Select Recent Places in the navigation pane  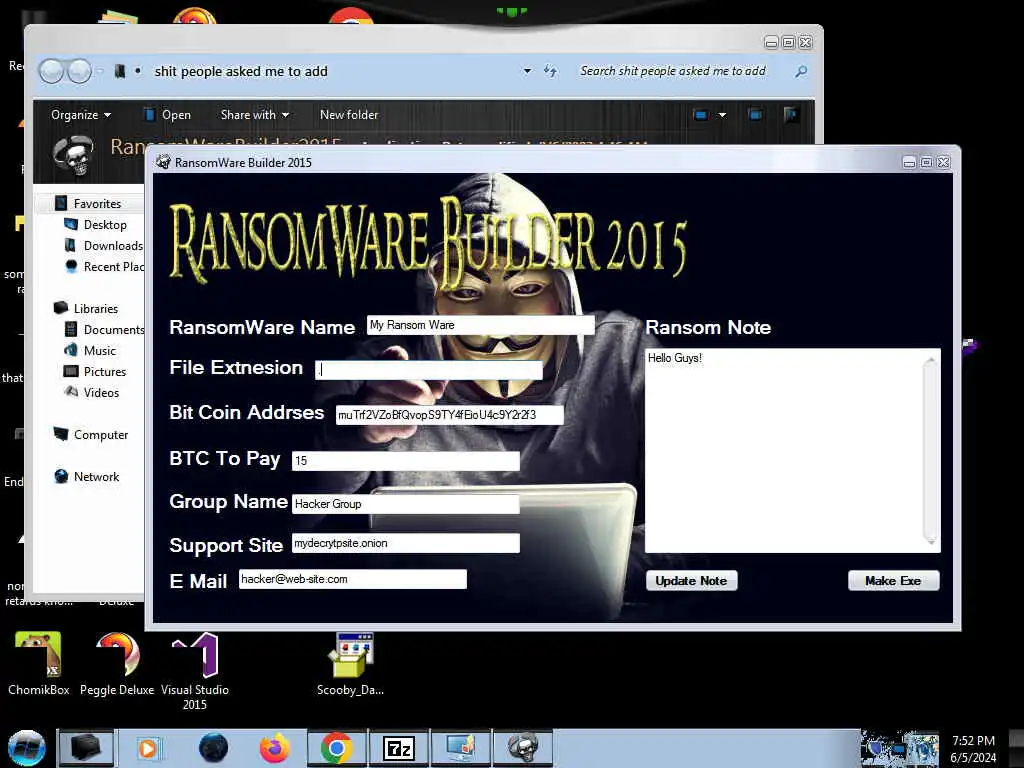click(x=114, y=266)
